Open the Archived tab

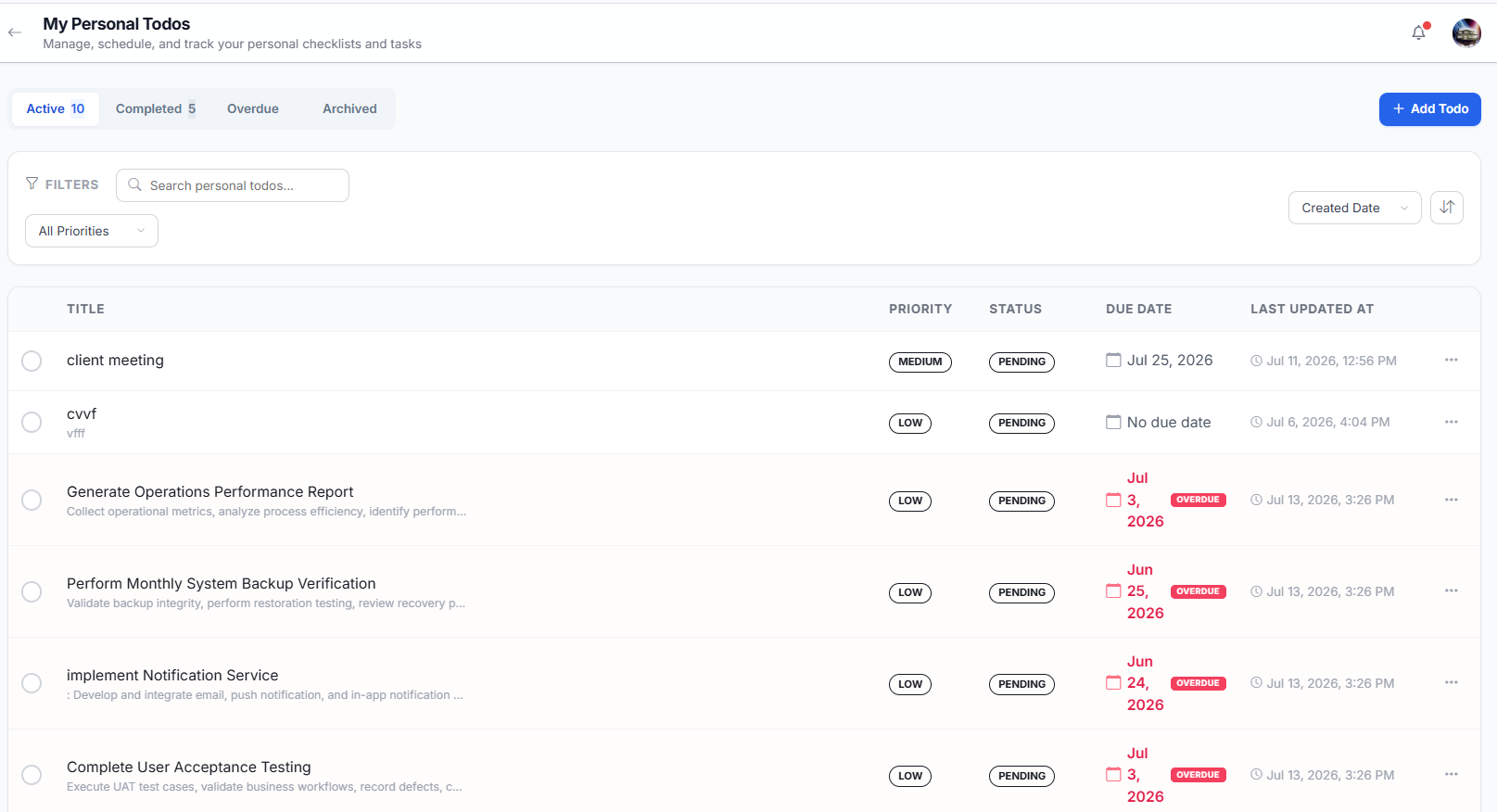[349, 108]
